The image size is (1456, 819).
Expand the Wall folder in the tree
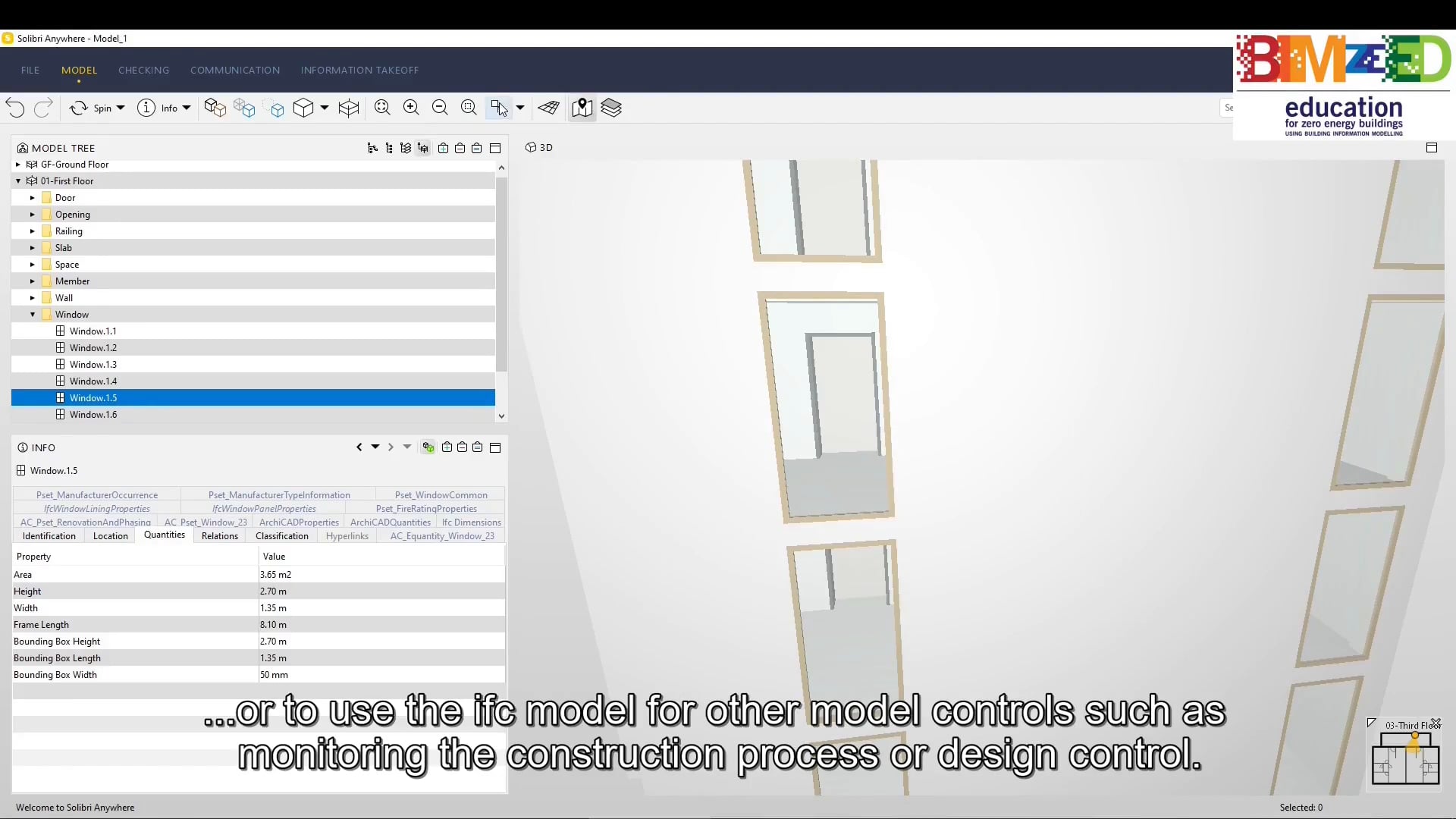[33, 298]
